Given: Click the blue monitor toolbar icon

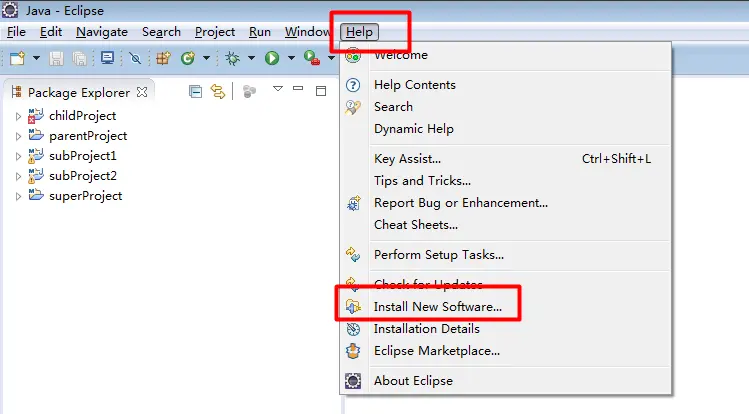Looking at the screenshot, I should pos(107,58).
